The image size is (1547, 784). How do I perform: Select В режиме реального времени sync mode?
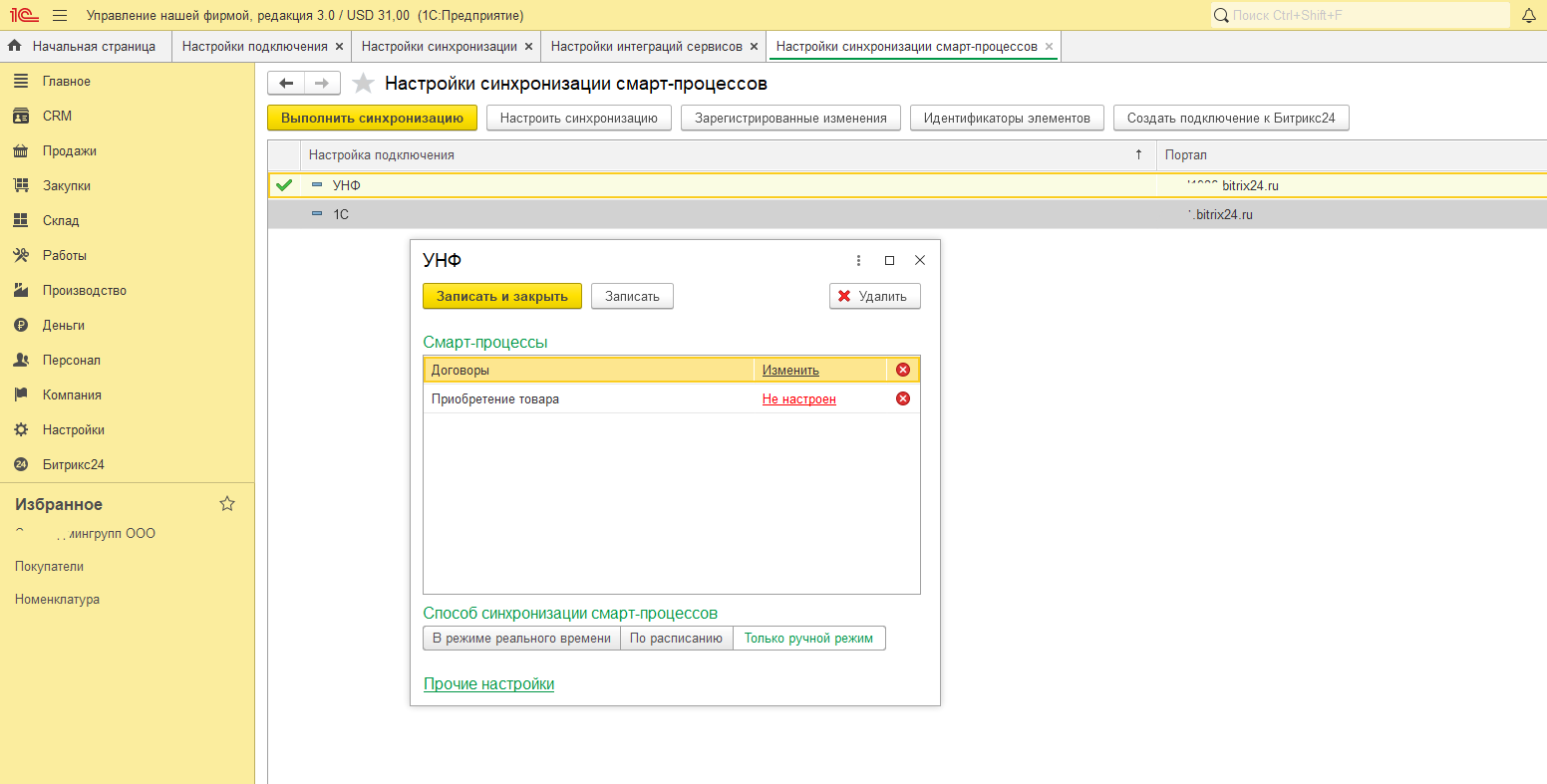coord(521,639)
